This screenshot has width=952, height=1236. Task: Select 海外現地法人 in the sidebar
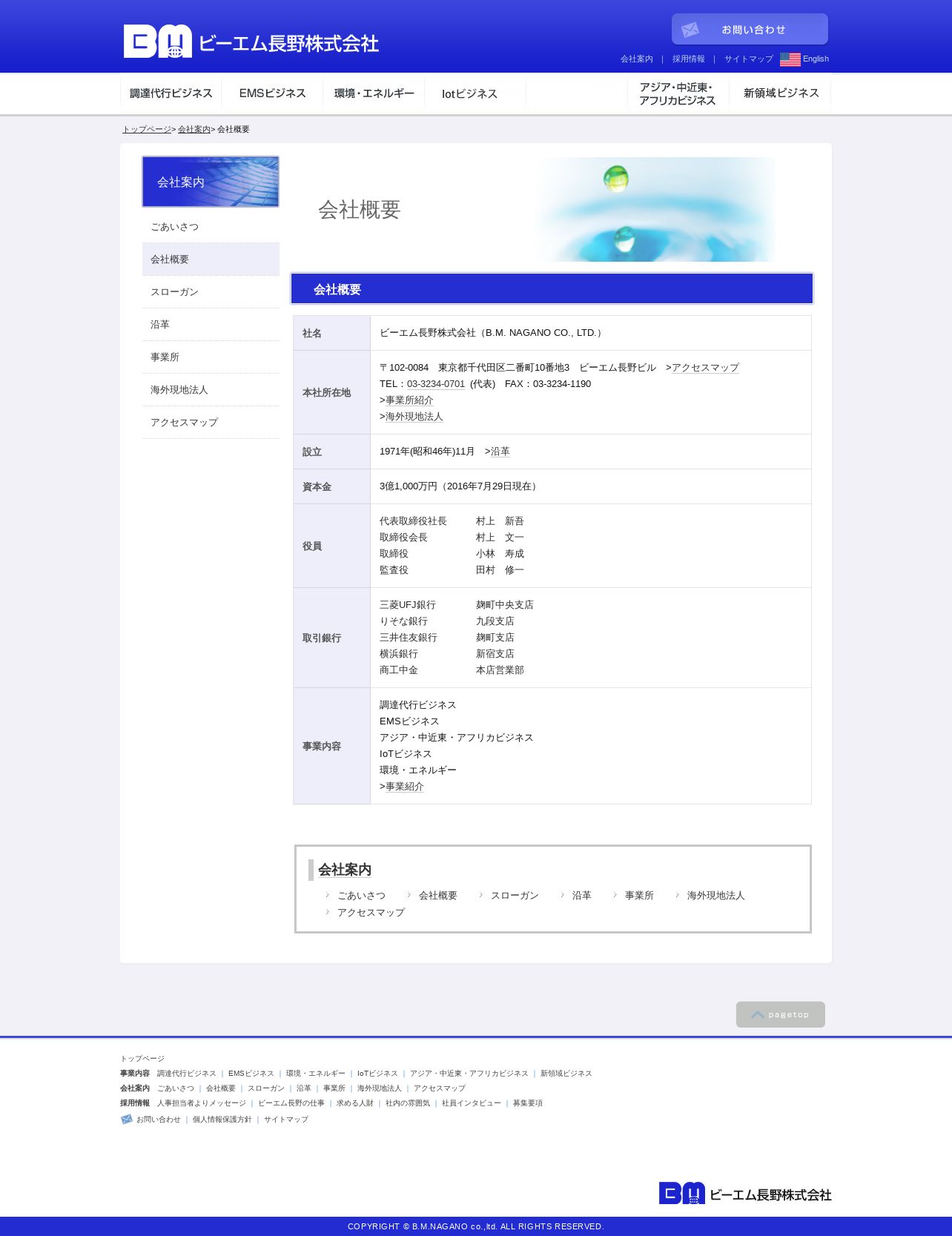tap(211, 390)
